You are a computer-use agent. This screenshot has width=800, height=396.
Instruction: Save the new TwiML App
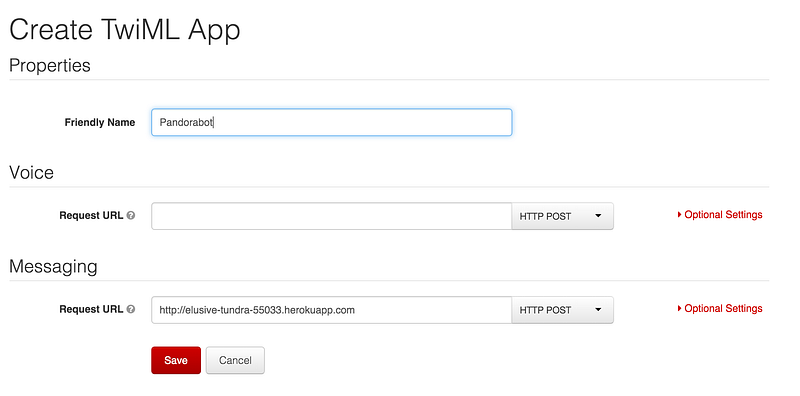pos(176,360)
